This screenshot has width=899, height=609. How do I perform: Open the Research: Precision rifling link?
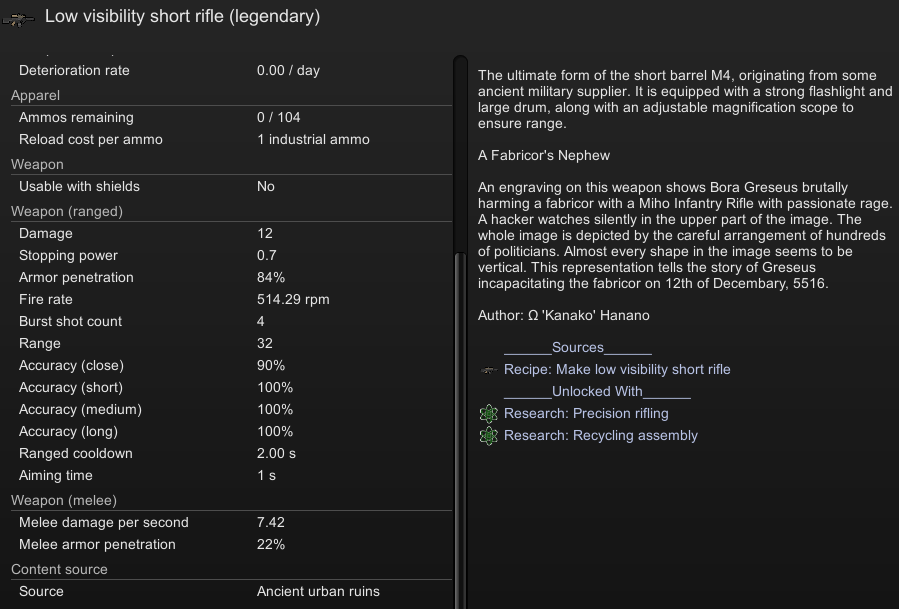point(586,413)
